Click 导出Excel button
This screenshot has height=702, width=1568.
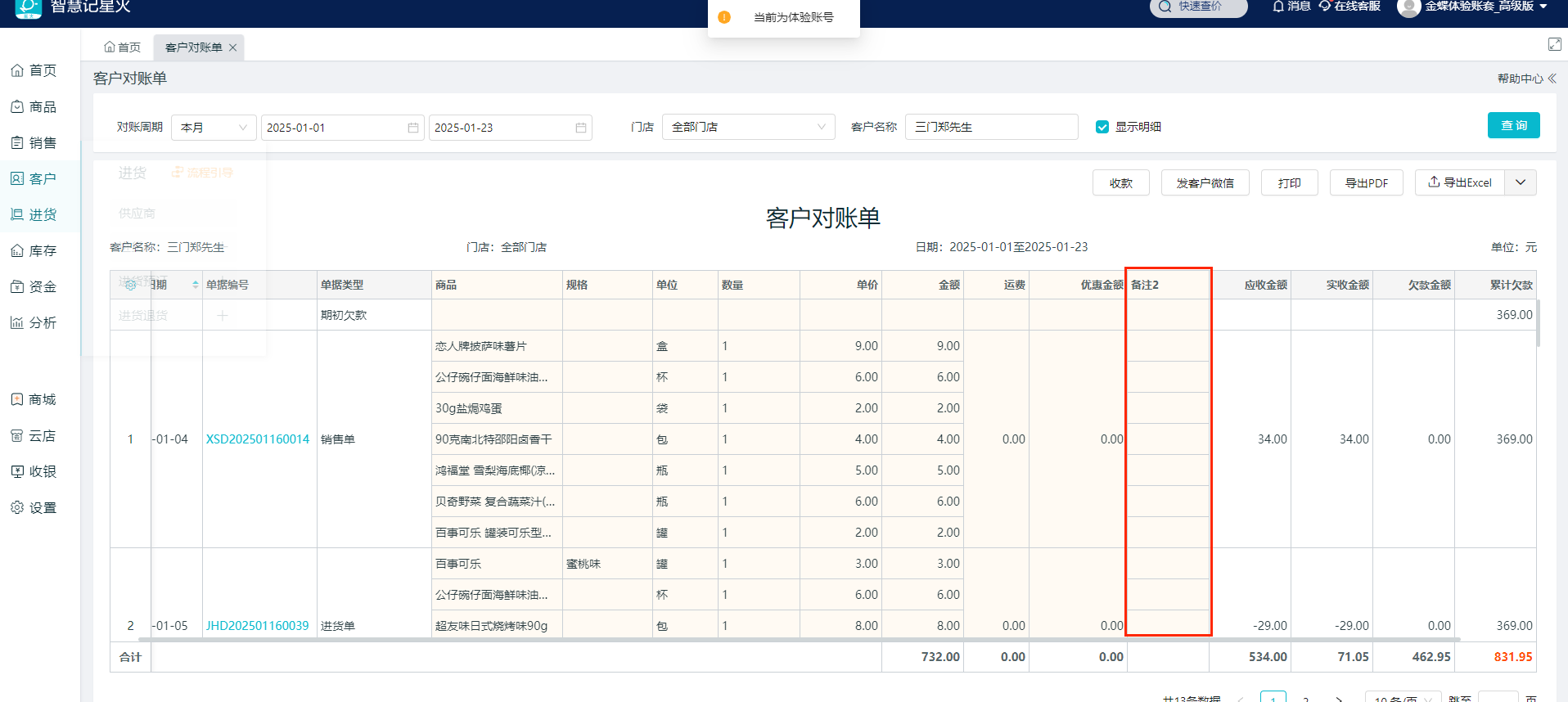pos(1460,182)
